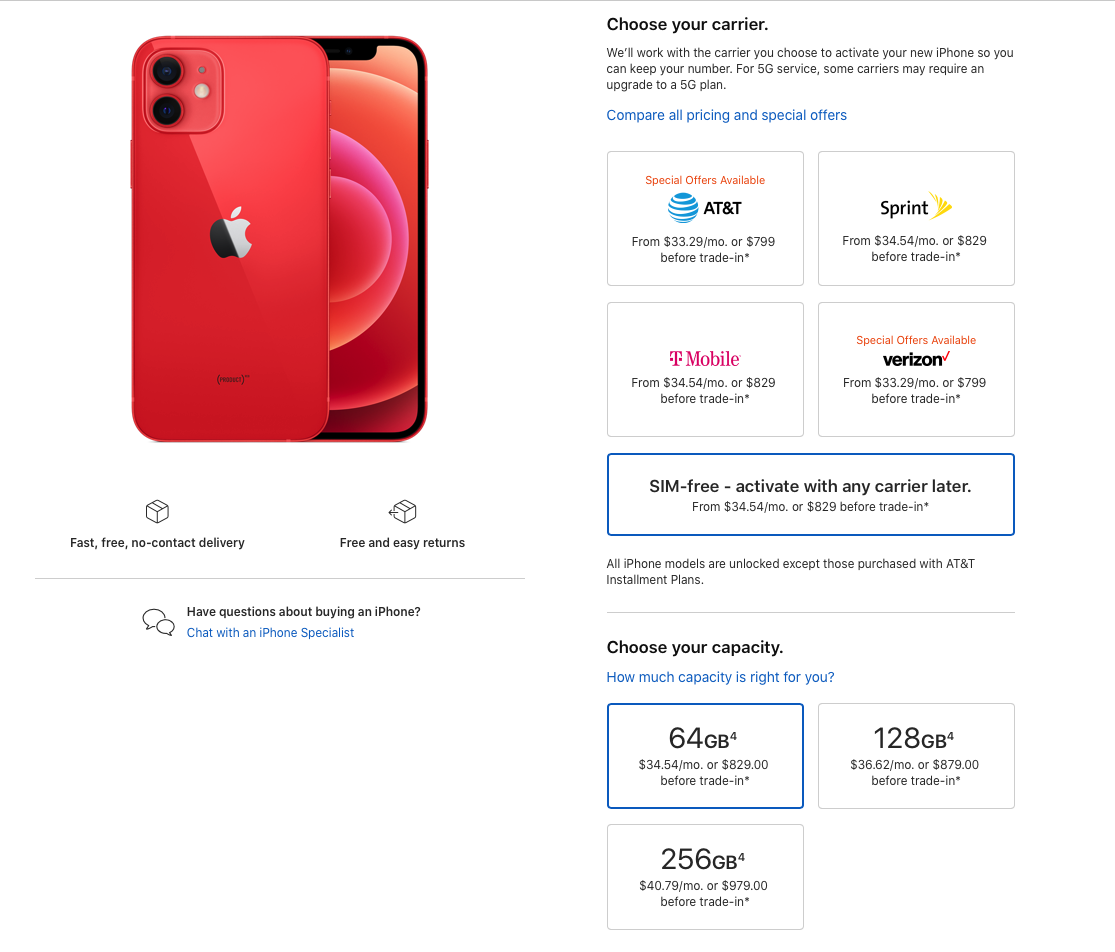Open How much capacity is right link
The width and height of the screenshot is (1115, 952).
tap(720, 677)
